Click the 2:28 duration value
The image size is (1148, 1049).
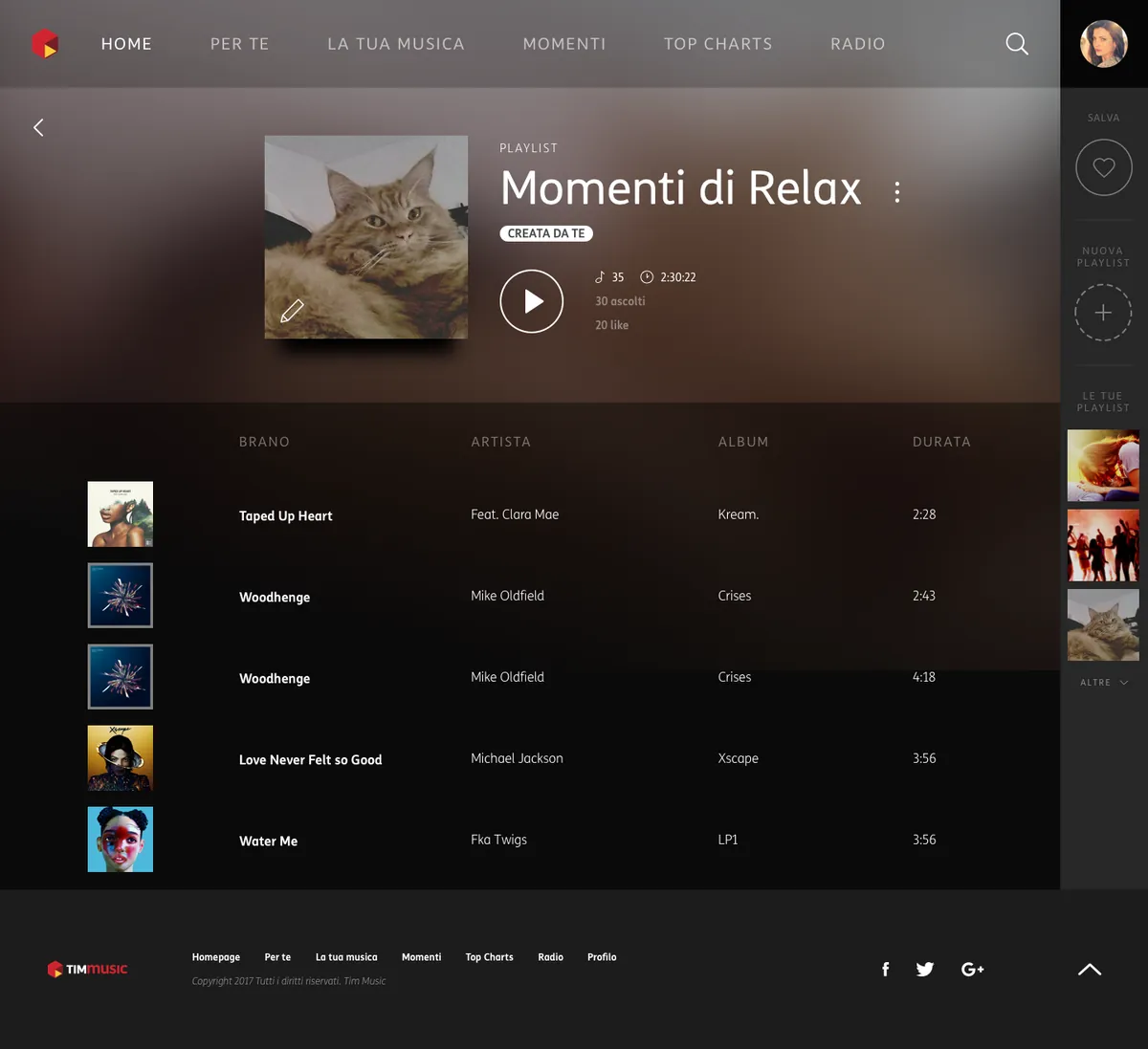[924, 514]
